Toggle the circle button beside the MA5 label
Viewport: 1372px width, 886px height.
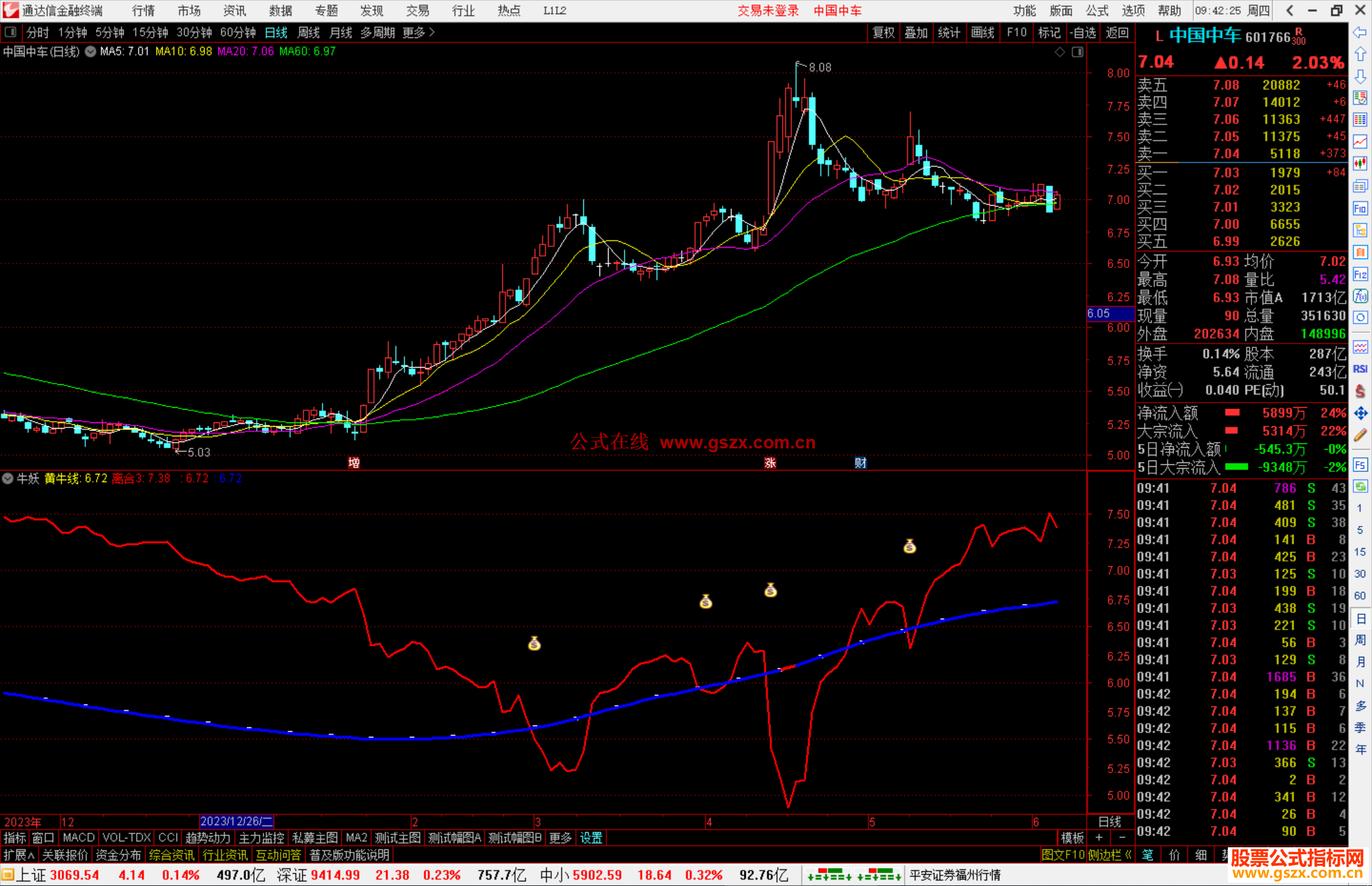pos(91,51)
